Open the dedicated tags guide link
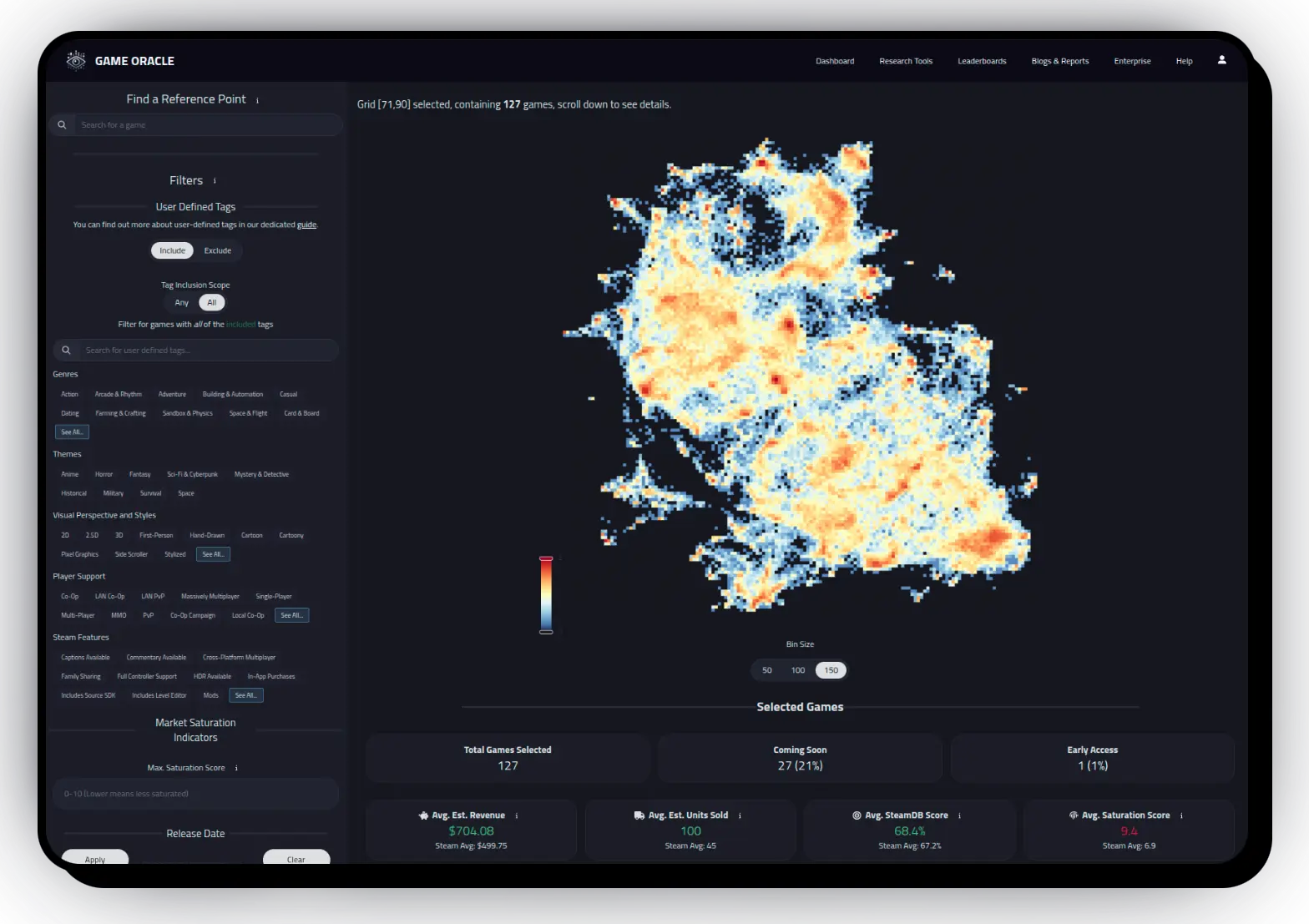The width and height of the screenshot is (1309, 924). point(306,225)
